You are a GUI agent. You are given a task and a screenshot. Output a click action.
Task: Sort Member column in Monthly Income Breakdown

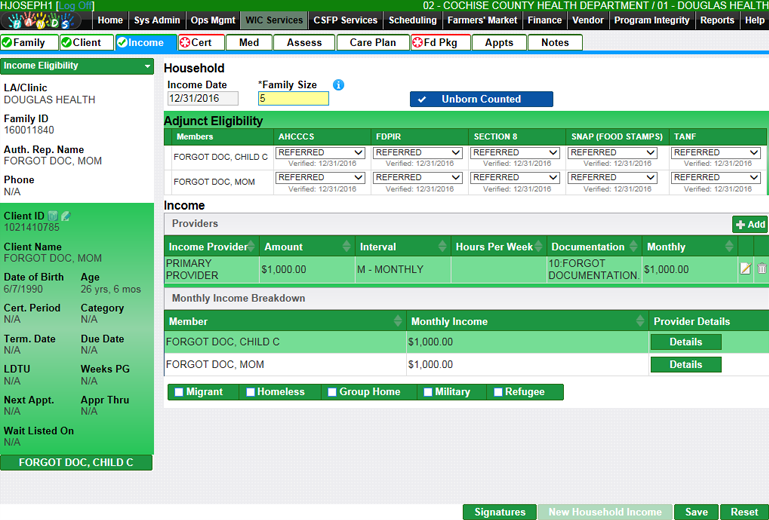tap(400, 322)
